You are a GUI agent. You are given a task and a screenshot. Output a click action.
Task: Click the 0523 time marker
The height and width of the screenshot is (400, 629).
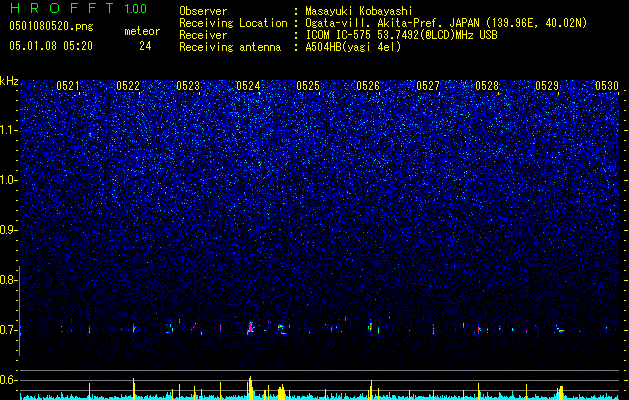pos(188,86)
